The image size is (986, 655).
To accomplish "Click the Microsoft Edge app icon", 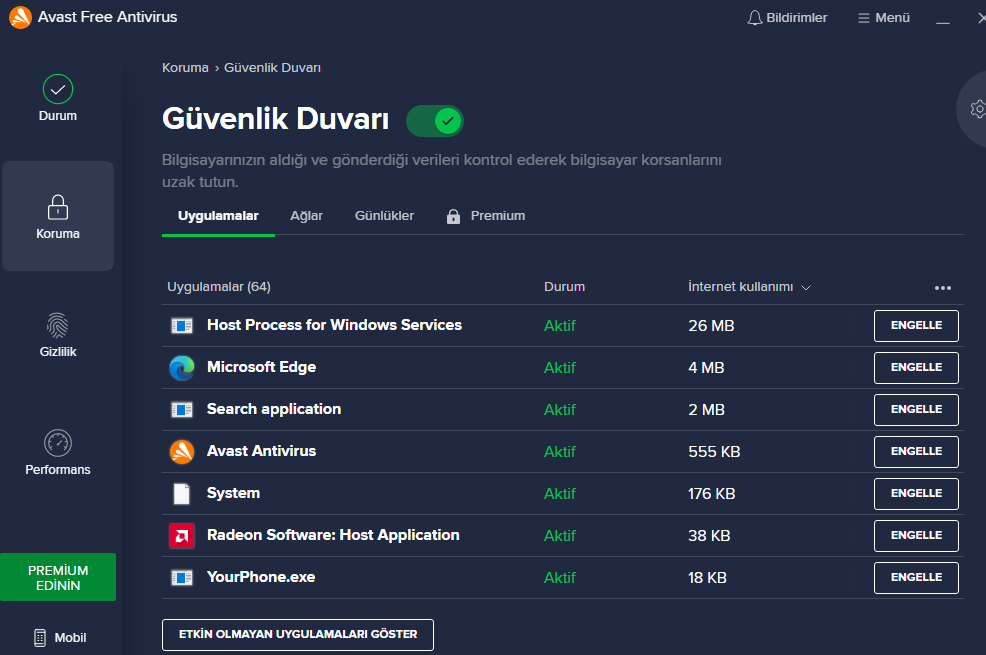I will coord(182,368).
